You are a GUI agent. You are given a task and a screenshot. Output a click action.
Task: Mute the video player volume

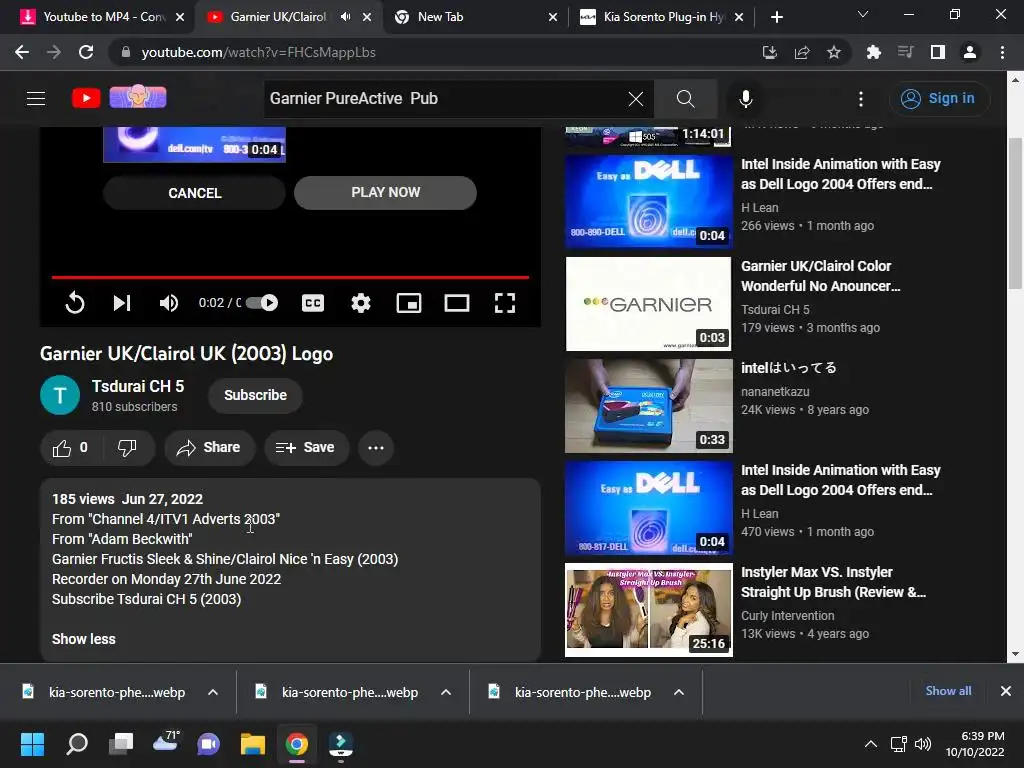pyautogui.click(x=168, y=303)
